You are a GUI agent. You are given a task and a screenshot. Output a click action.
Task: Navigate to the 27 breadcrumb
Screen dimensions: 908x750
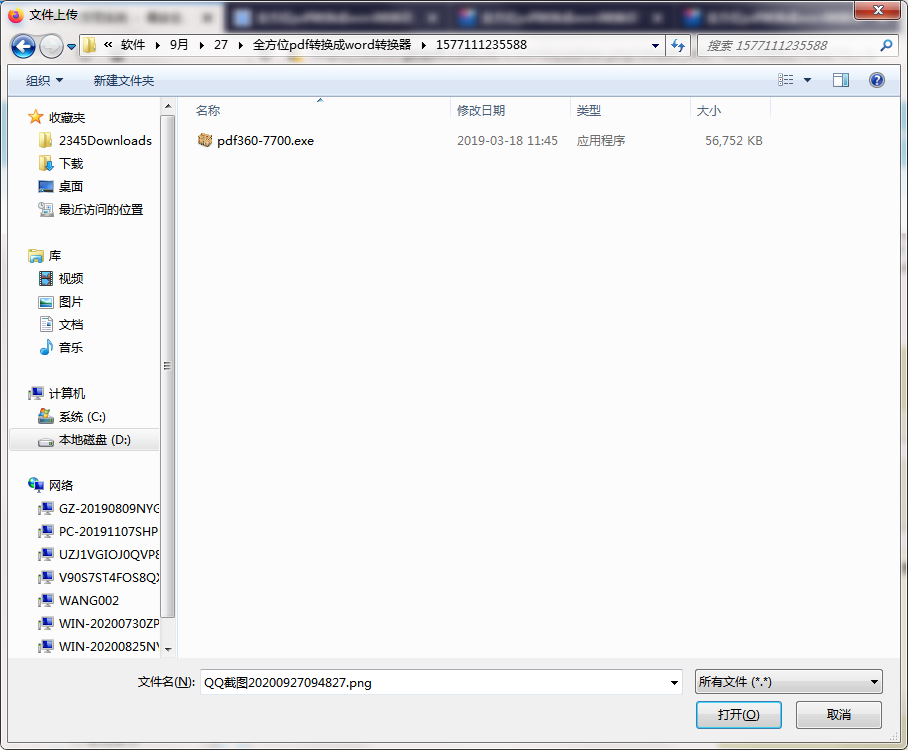[x=221, y=45]
